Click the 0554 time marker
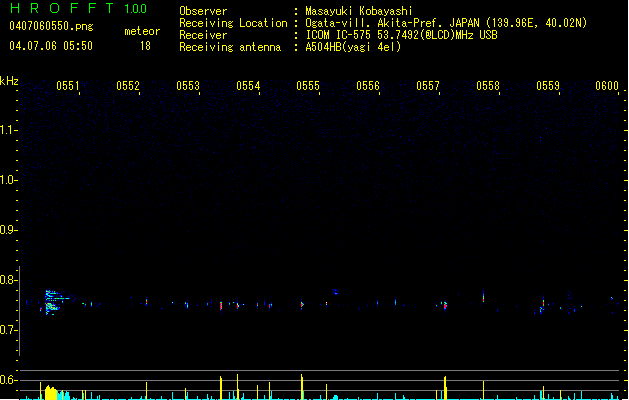The height and width of the screenshot is (400, 629). [248, 86]
